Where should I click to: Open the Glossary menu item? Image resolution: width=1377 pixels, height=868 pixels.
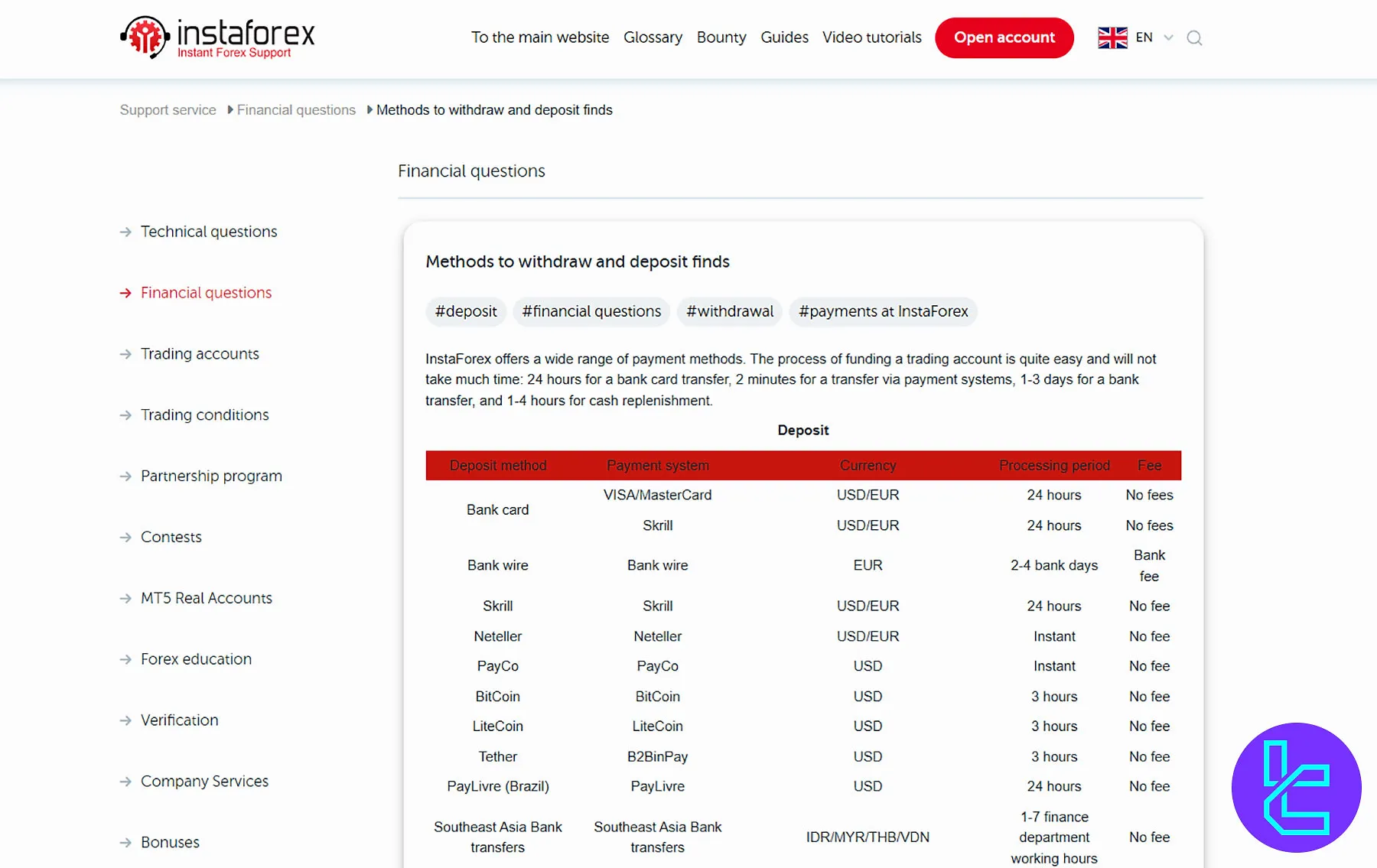tap(653, 37)
